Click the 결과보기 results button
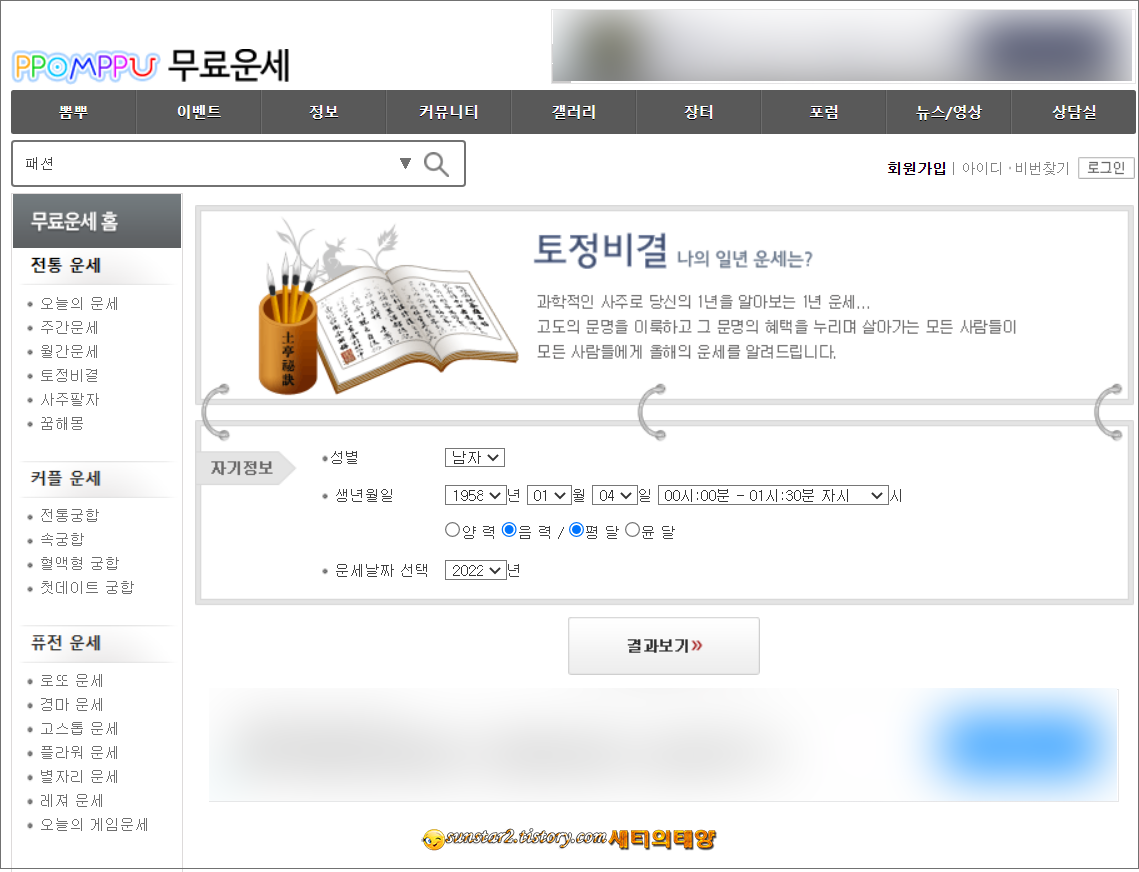The width and height of the screenshot is (1139, 872). pyautogui.click(x=663, y=646)
